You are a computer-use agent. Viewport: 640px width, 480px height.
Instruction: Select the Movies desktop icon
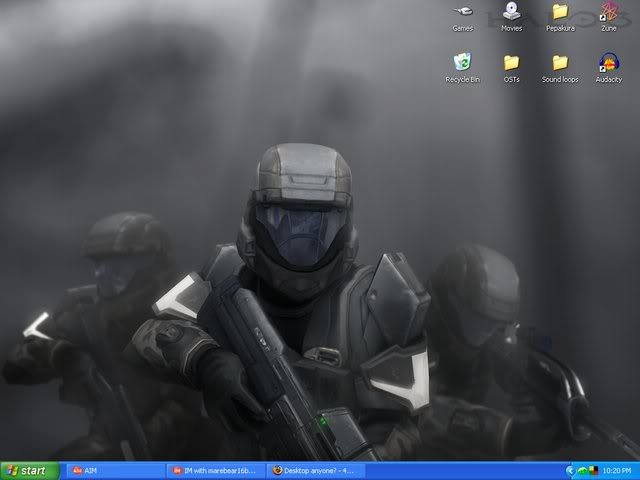tap(511, 18)
